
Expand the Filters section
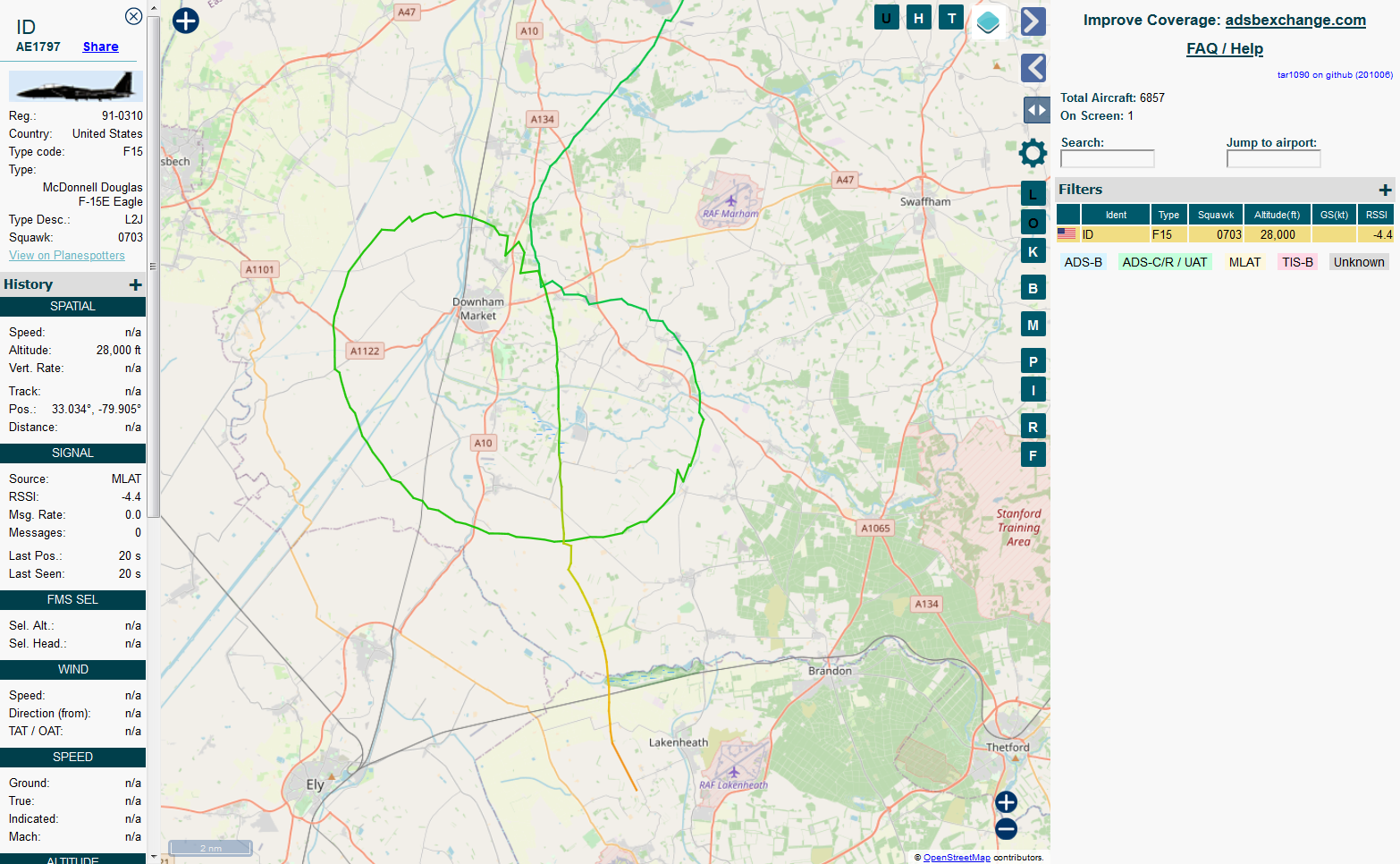(x=1385, y=190)
